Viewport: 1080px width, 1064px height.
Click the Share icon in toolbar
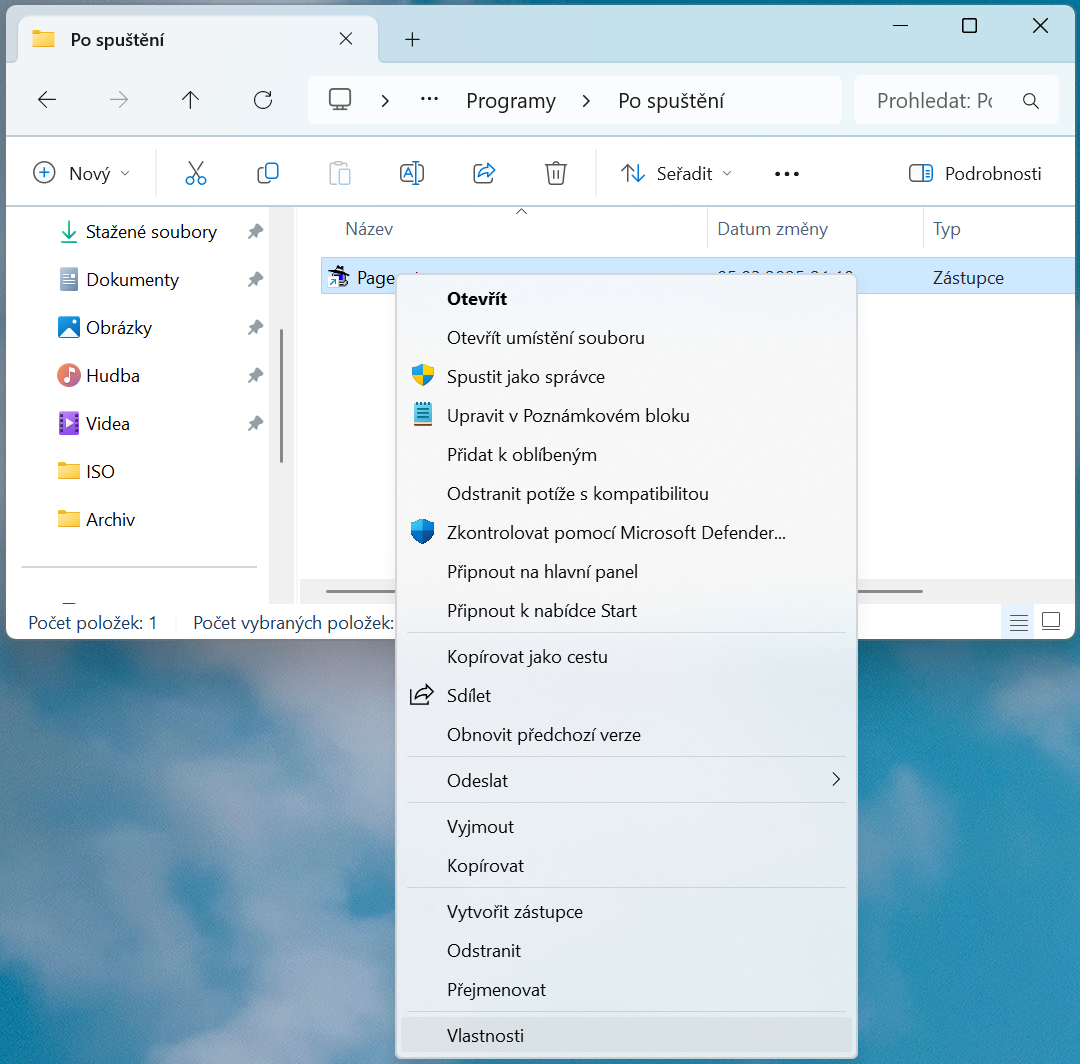pyautogui.click(x=484, y=173)
